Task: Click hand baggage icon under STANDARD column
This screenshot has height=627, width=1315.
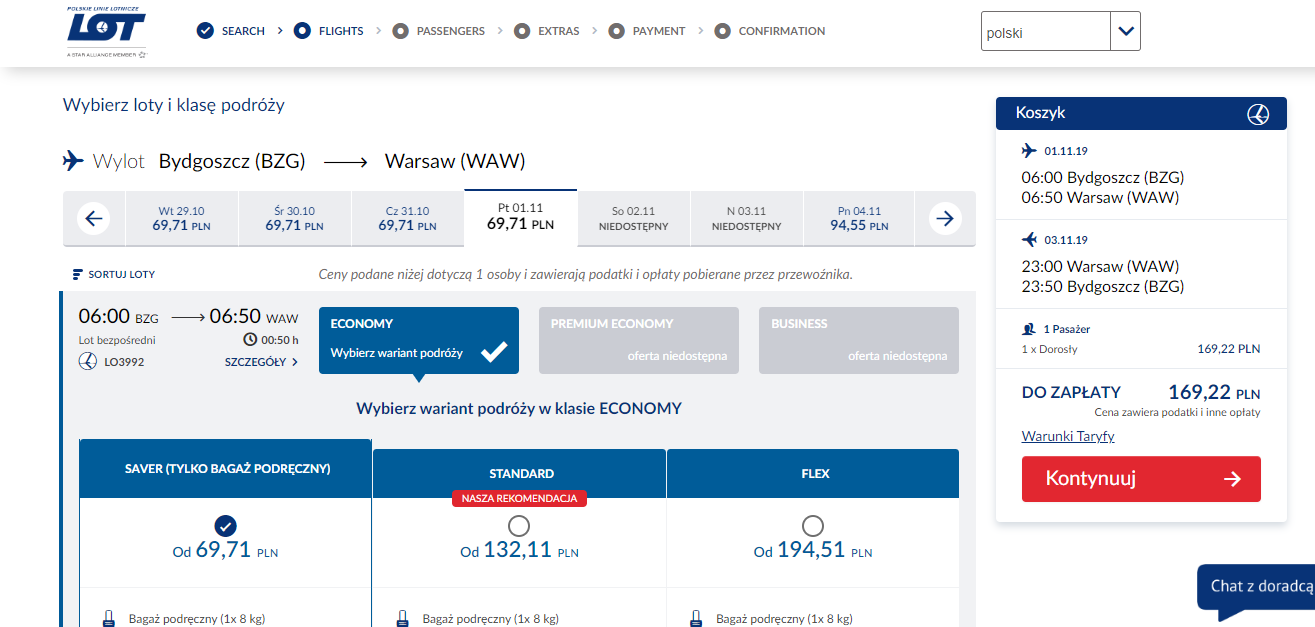Action: pyautogui.click(x=403, y=618)
